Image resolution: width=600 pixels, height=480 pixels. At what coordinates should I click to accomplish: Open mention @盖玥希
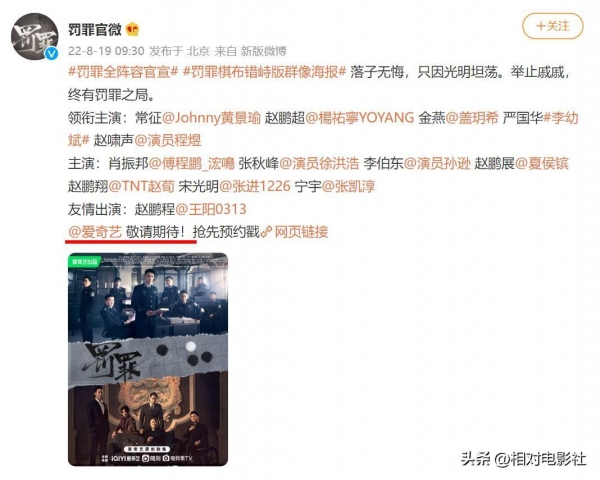[472, 118]
